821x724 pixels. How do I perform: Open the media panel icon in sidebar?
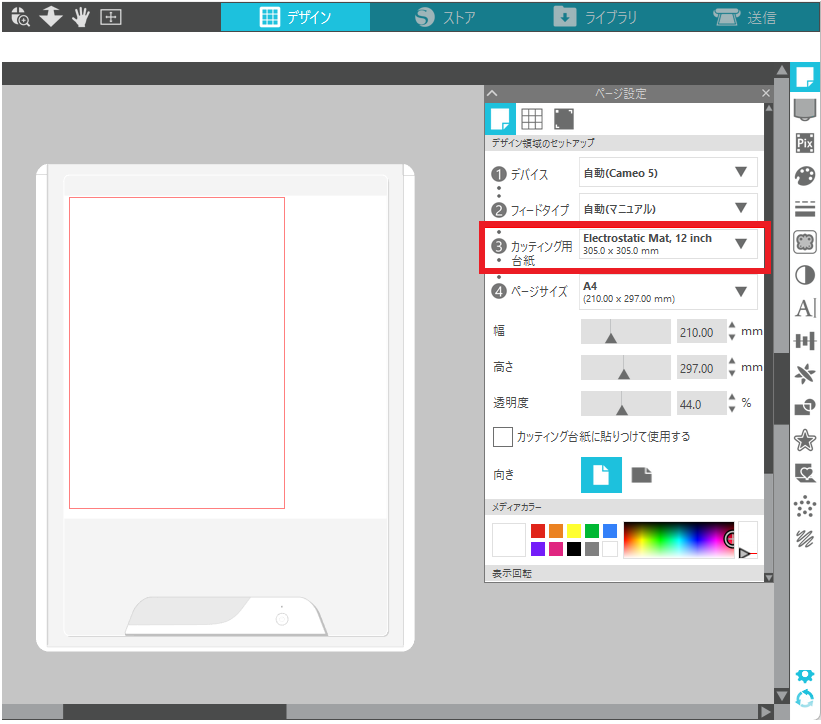pyautogui.click(x=805, y=110)
